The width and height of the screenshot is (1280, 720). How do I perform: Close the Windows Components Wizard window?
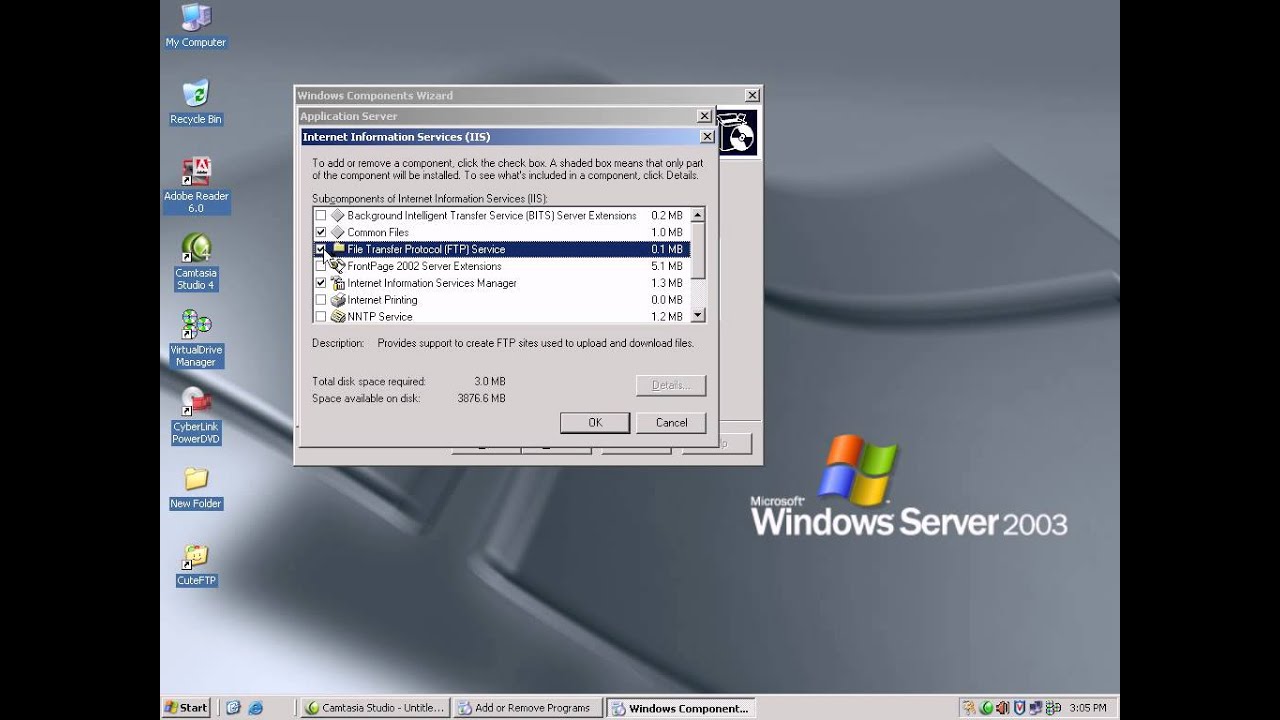[752, 95]
